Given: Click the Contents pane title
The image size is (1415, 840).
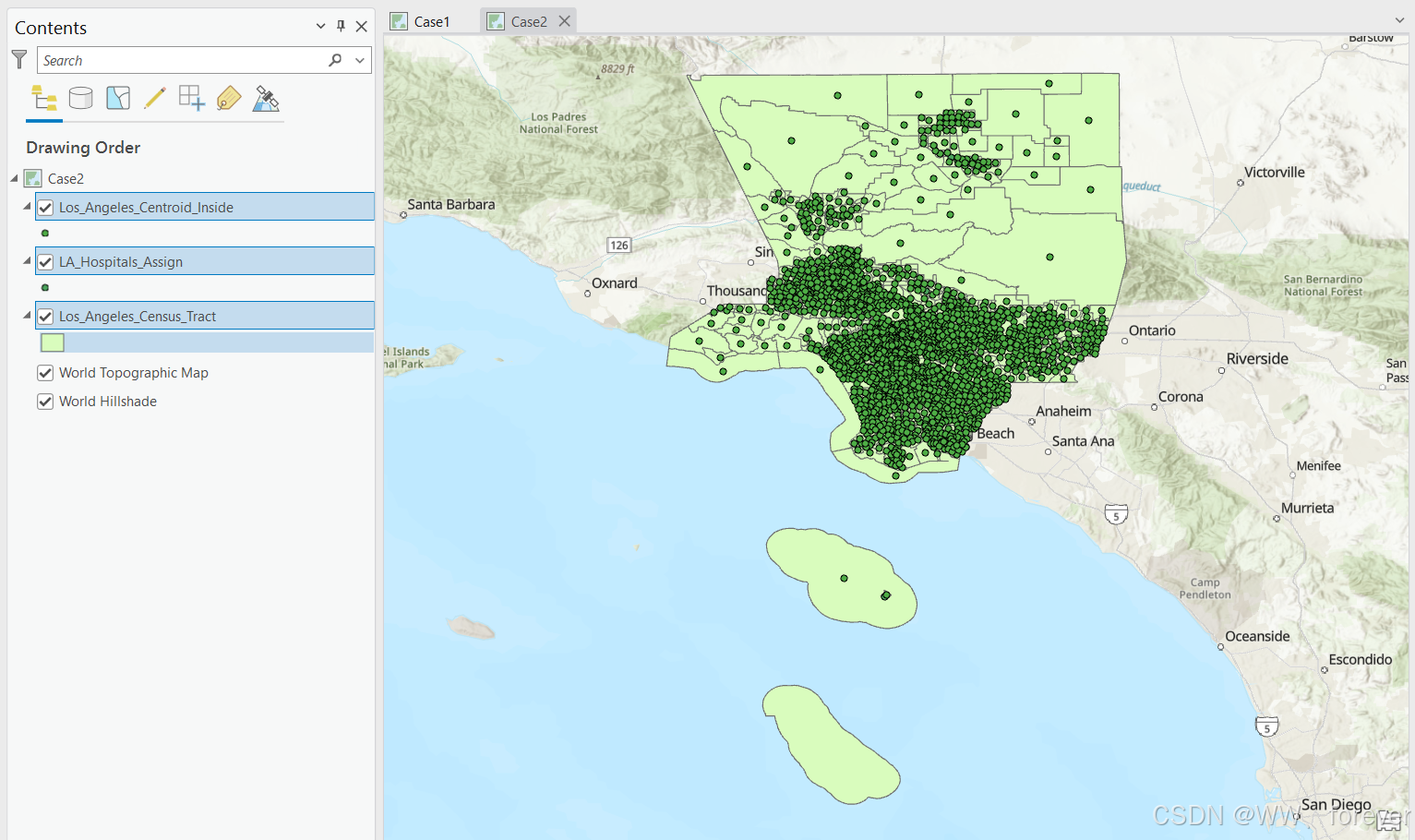Looking at the screenshot, I should pyautogui.click(x=51, y=28).
